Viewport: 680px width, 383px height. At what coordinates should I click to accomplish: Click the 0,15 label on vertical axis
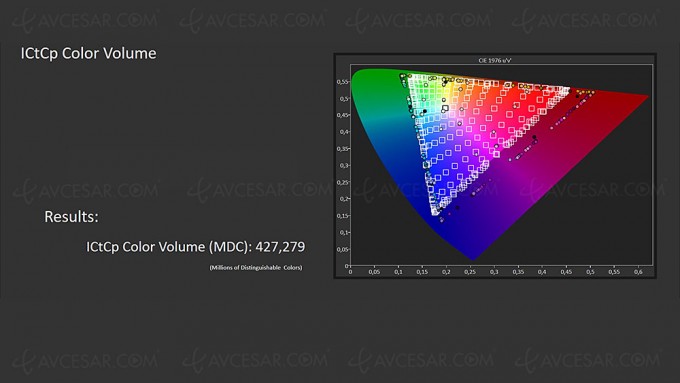click(343, 216)
